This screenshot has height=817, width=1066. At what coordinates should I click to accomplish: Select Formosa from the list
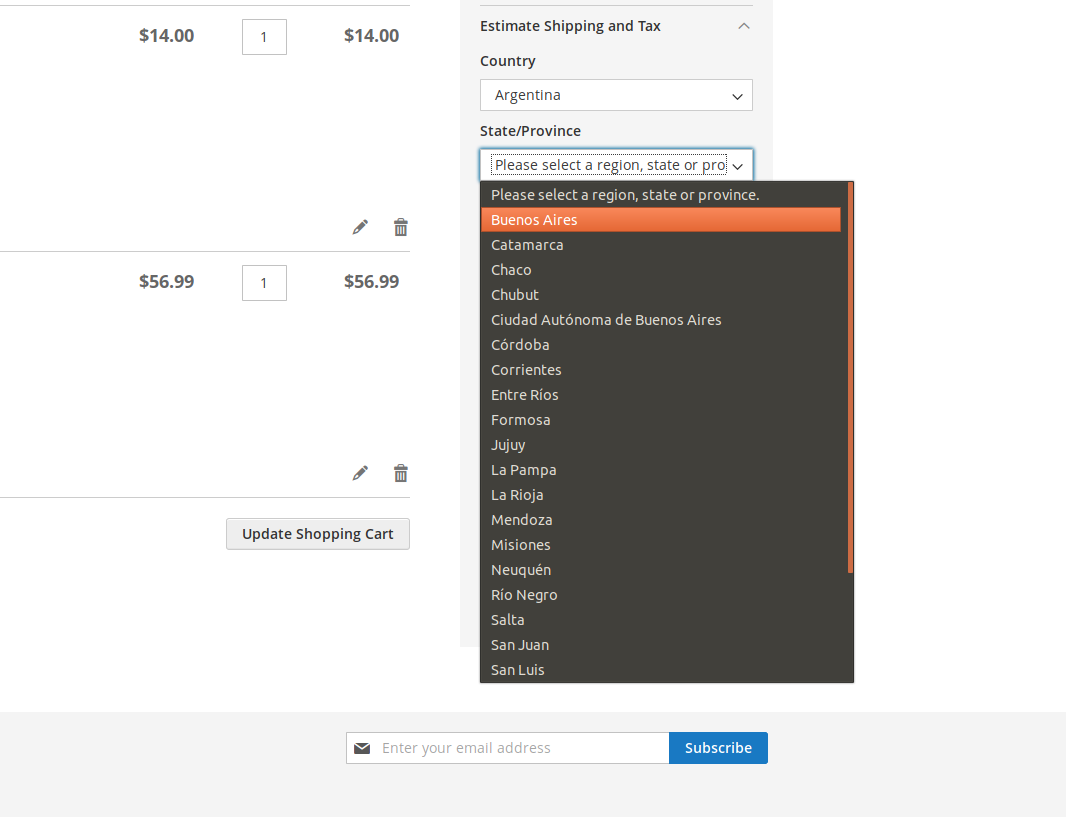tap(661, 420)
